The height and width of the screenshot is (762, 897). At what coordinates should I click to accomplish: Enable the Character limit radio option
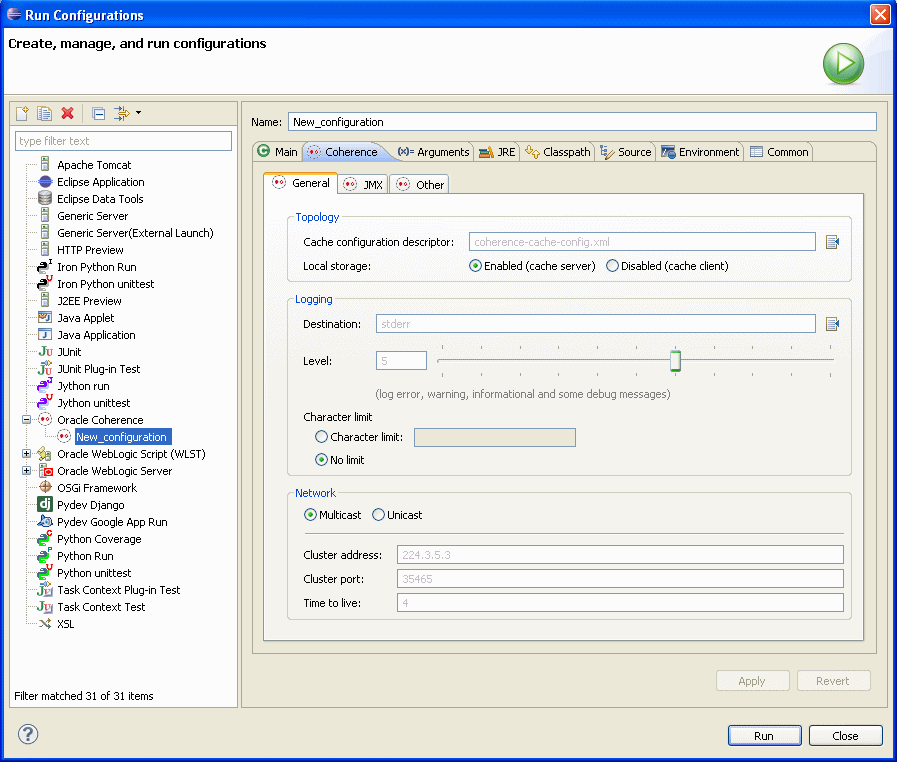[x=321, y=437]
